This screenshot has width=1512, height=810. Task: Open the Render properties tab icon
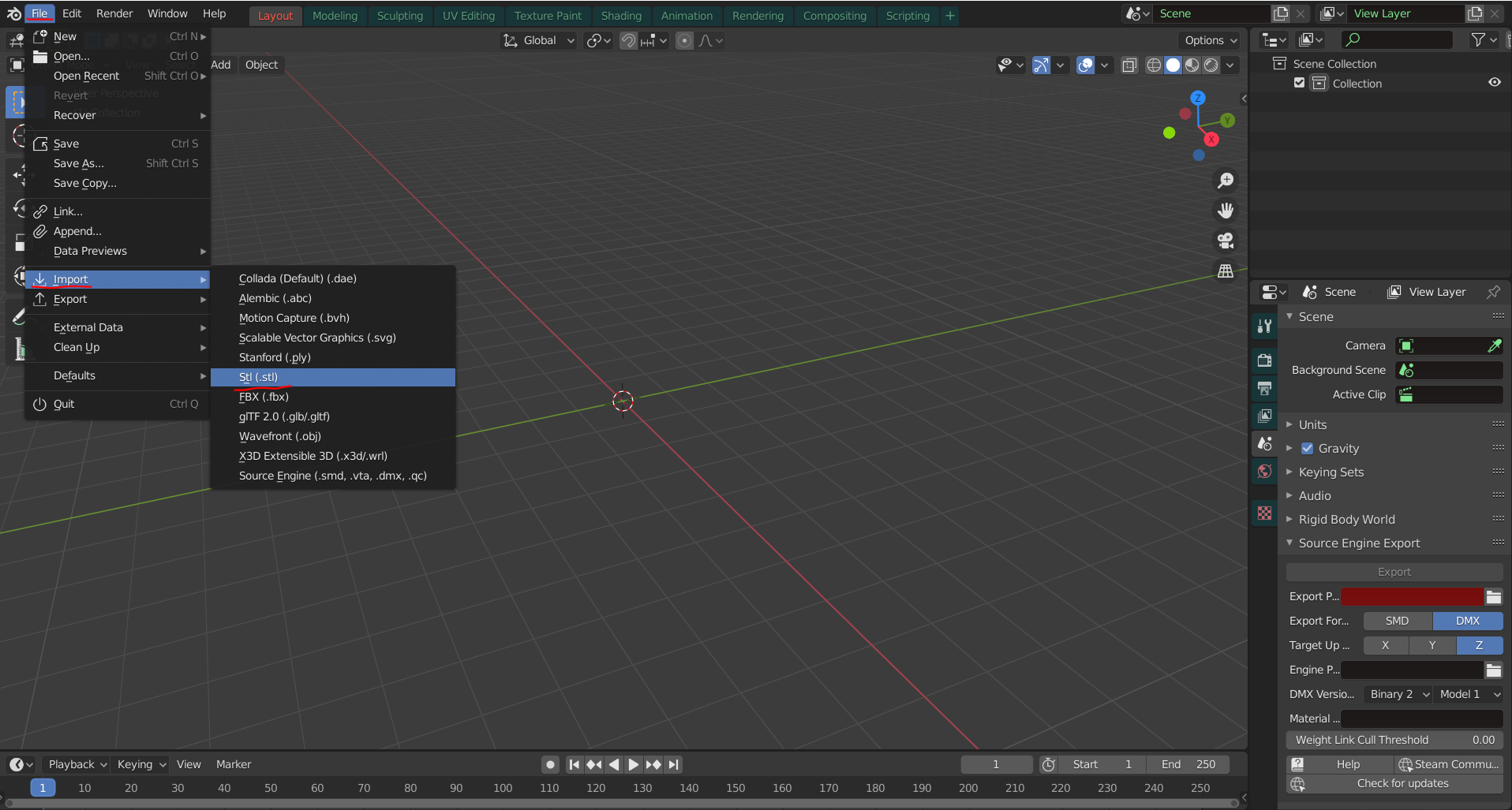coord(1265,360)
